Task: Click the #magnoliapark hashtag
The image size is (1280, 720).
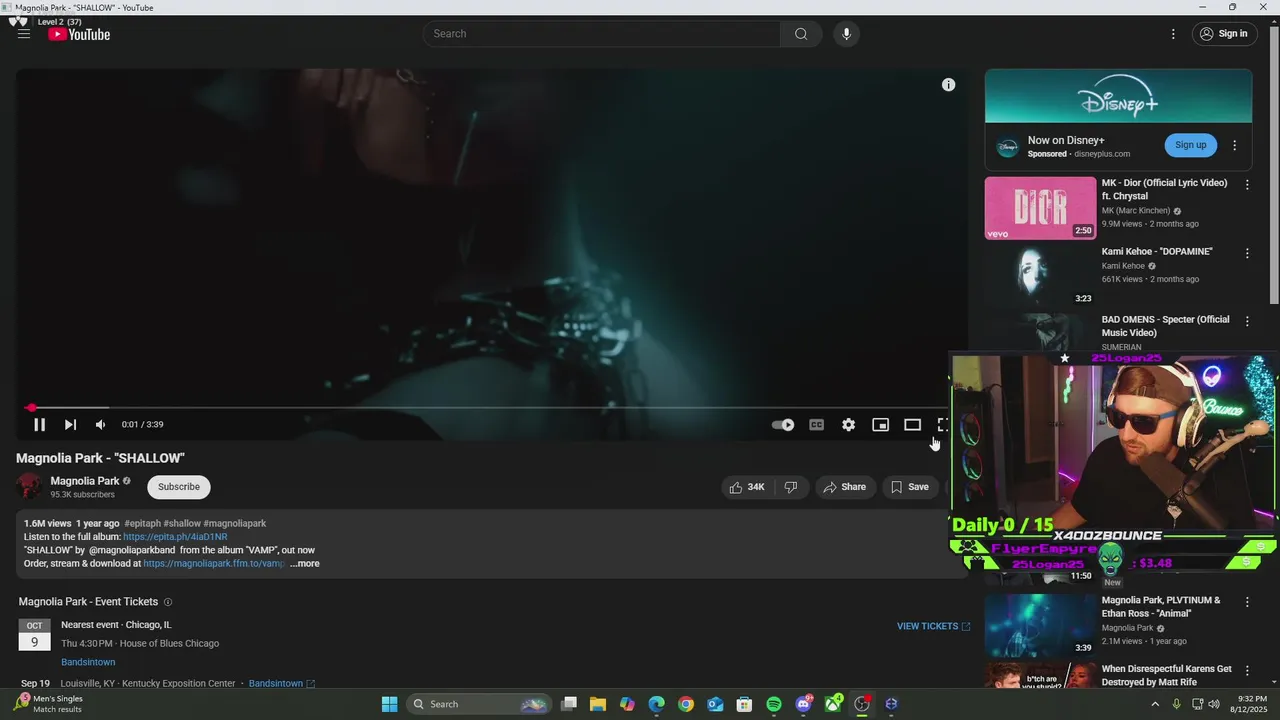Action: coord(235,524)
